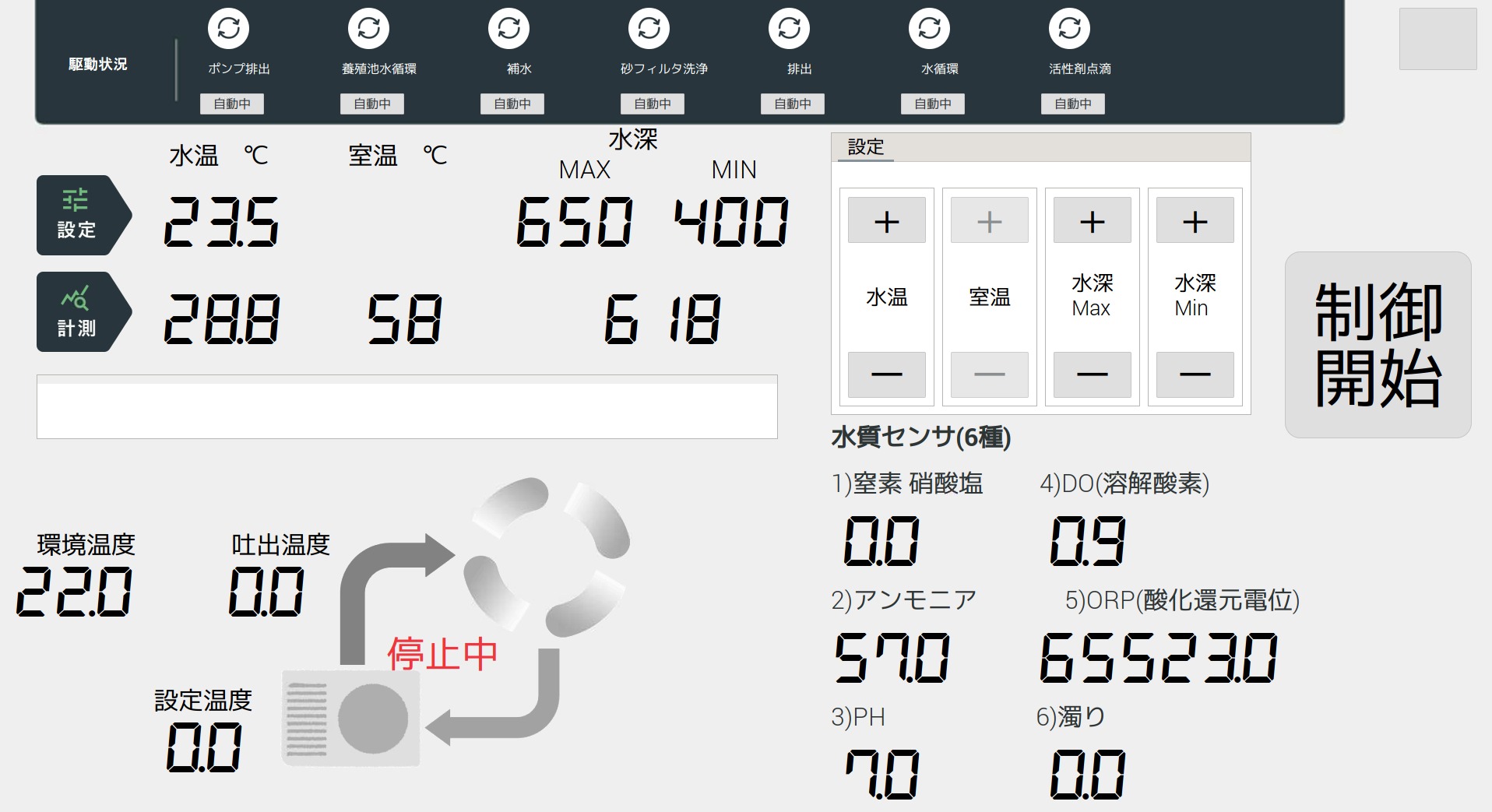Decrease 水深 Min with minus button
This screenshot has width=1492, height=812.
[1195, 374]
